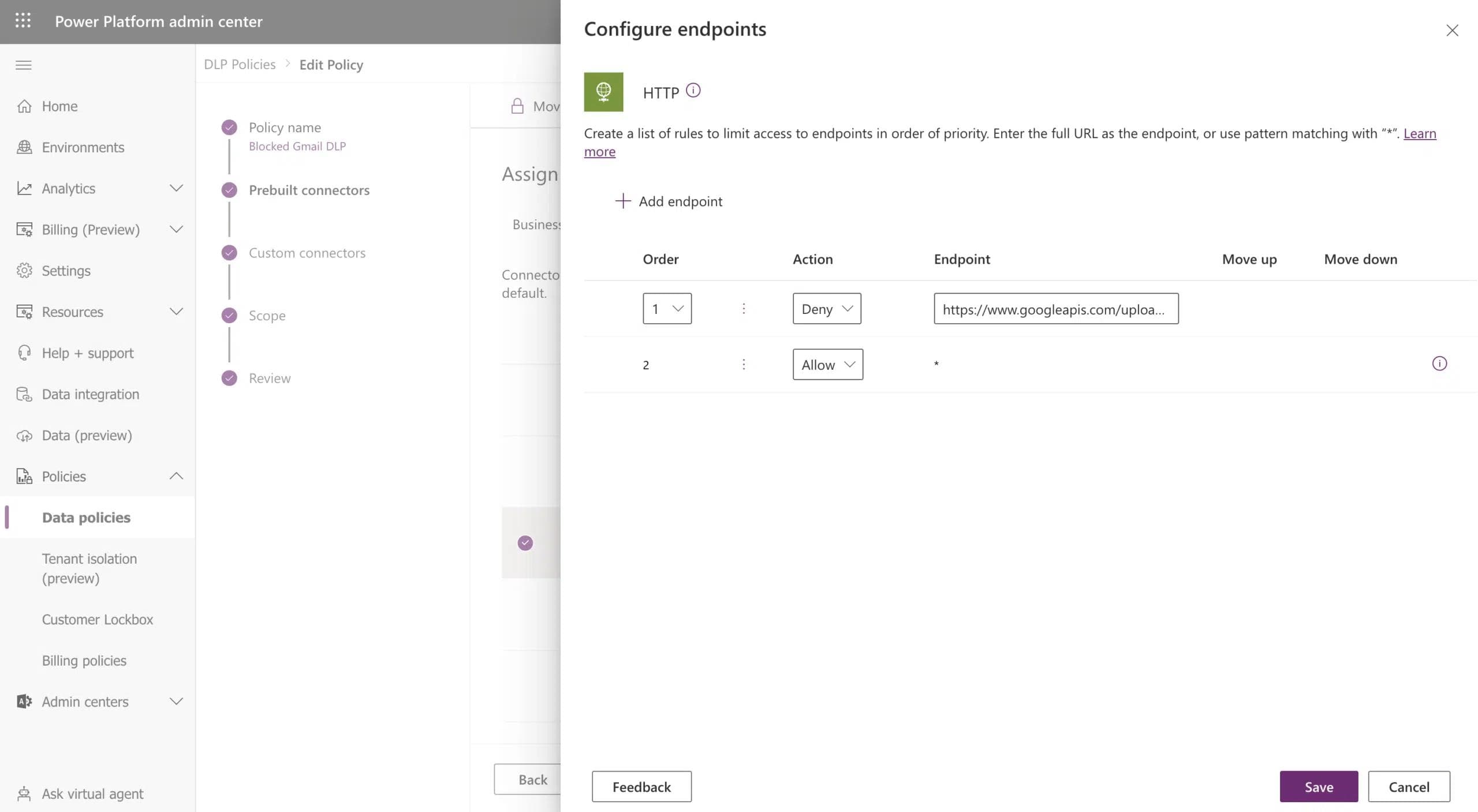Expand the Analytics navigation section

[x=176, y=189]
